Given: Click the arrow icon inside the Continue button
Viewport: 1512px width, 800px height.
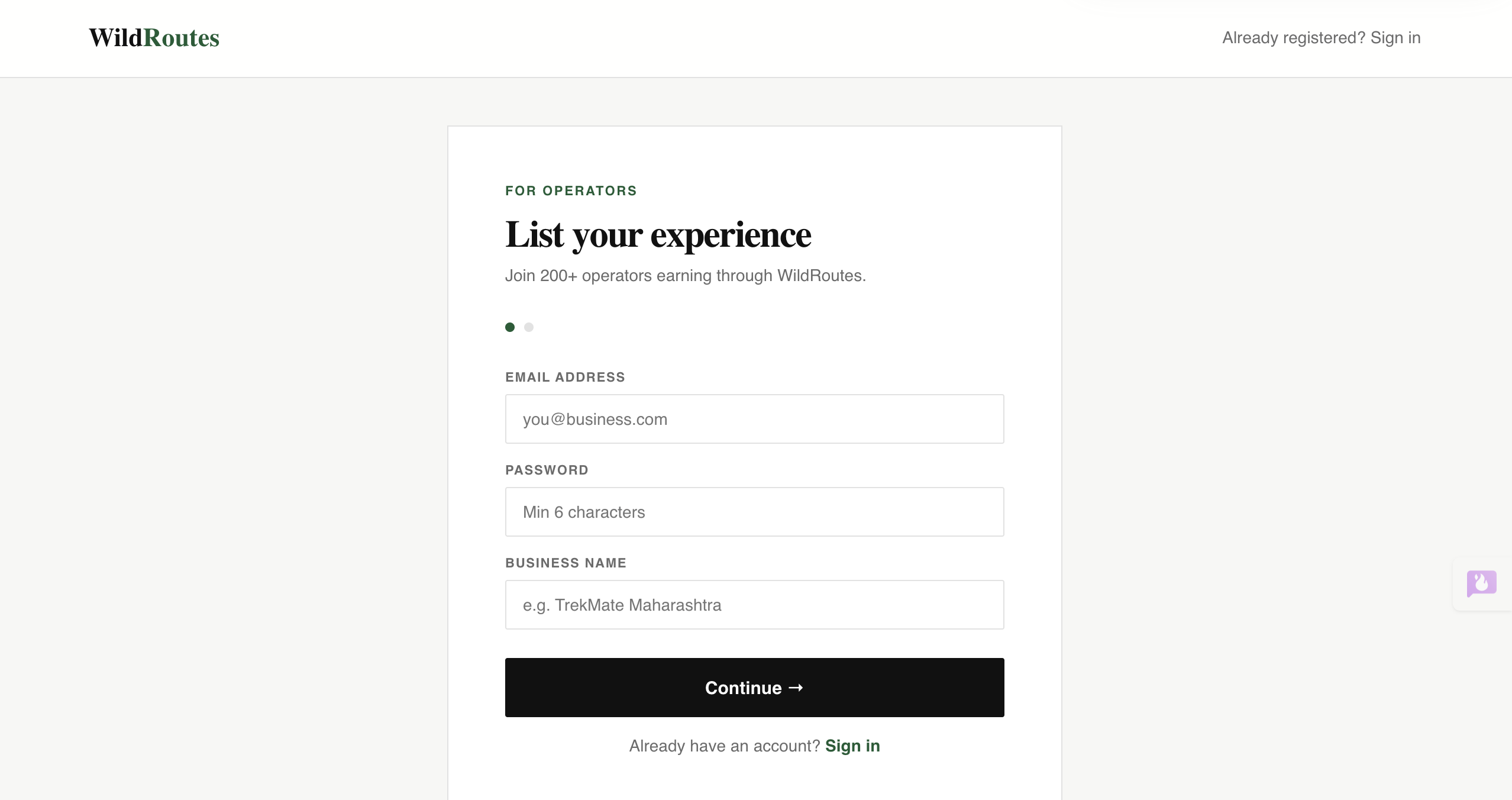Looking at the screenshot, I should [796, 688].
